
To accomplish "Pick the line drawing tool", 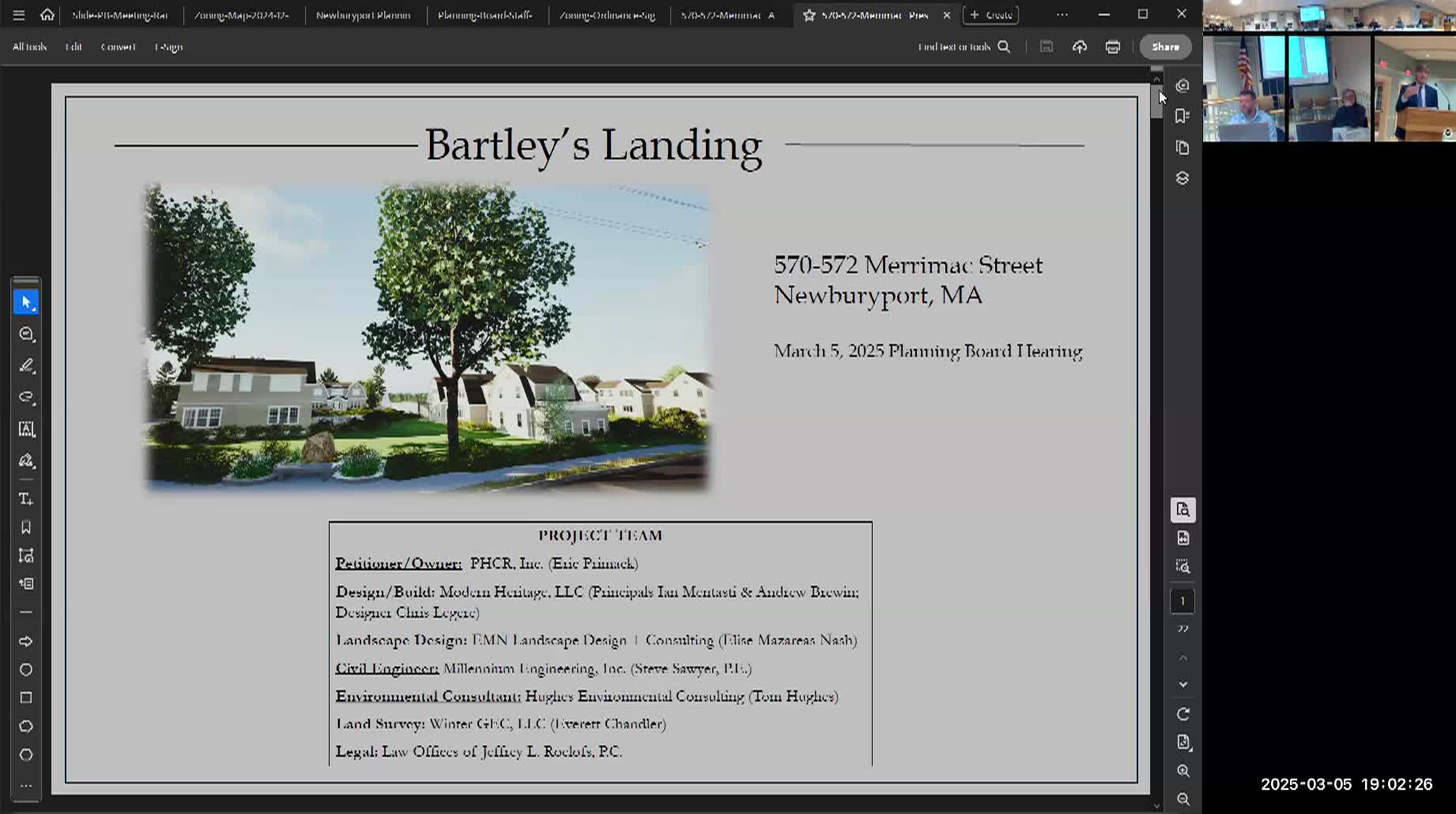I will coord(26,612).
